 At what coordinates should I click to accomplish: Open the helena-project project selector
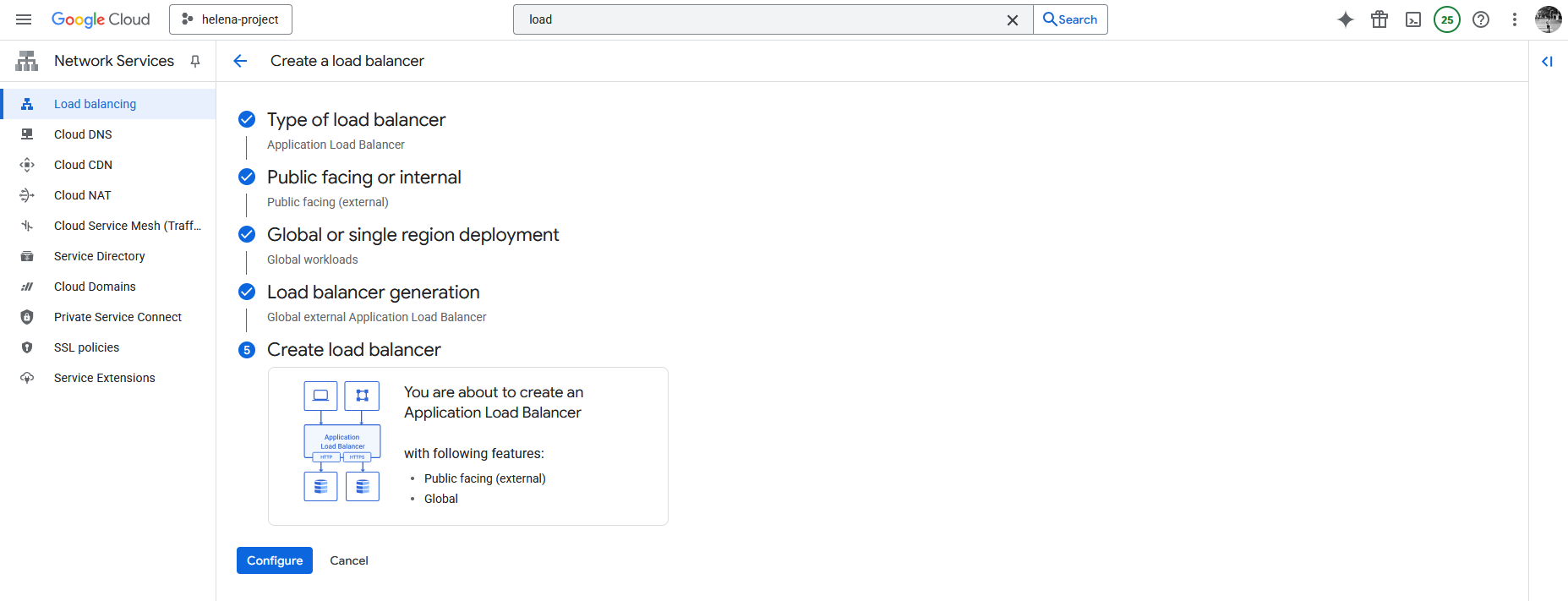pyautogui.click(x=231, y=19)
